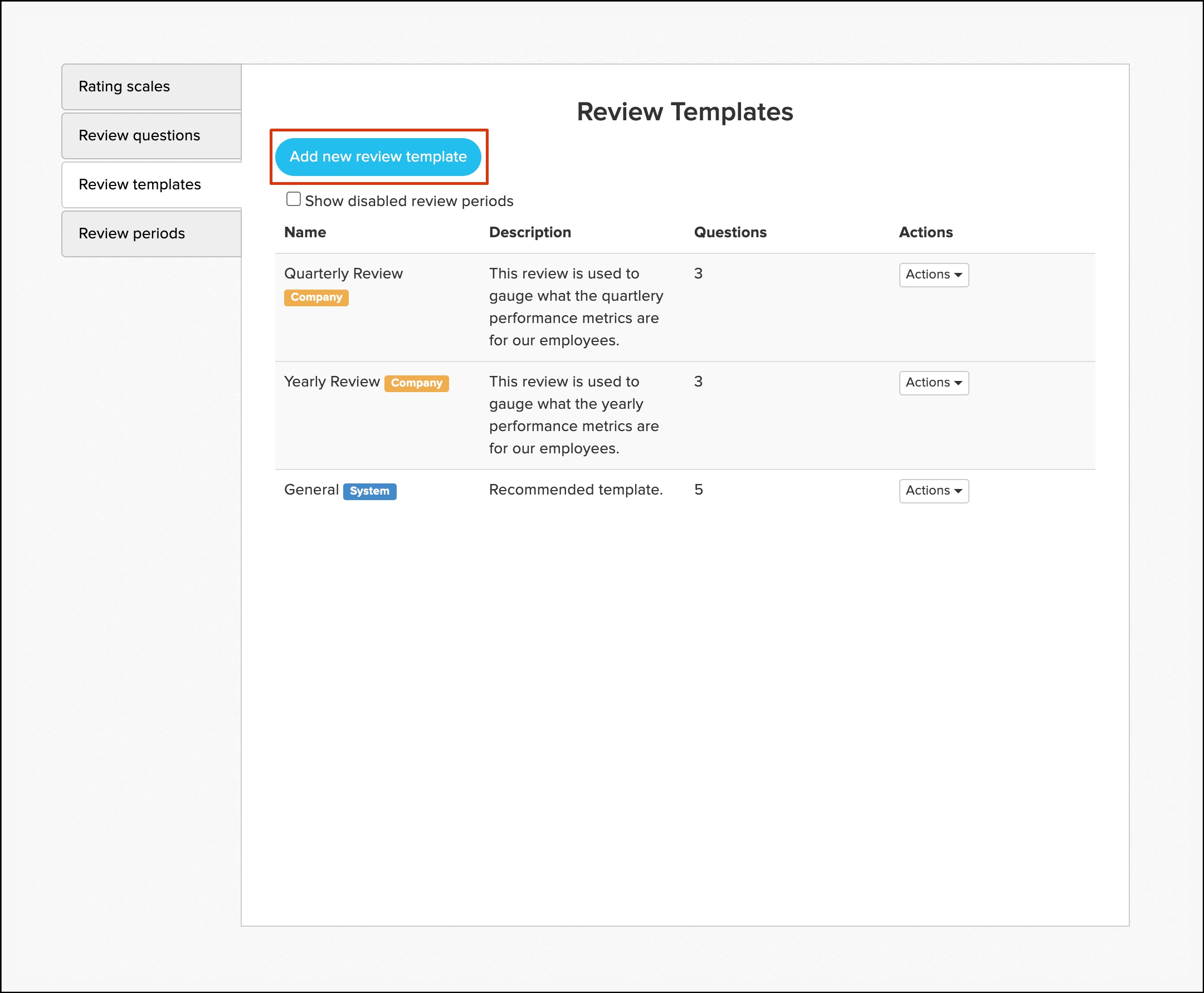Click the Review Templates page heading
Image resolution: width=1204 pixels, height=993 pixels.
click(x=684, y=111)
